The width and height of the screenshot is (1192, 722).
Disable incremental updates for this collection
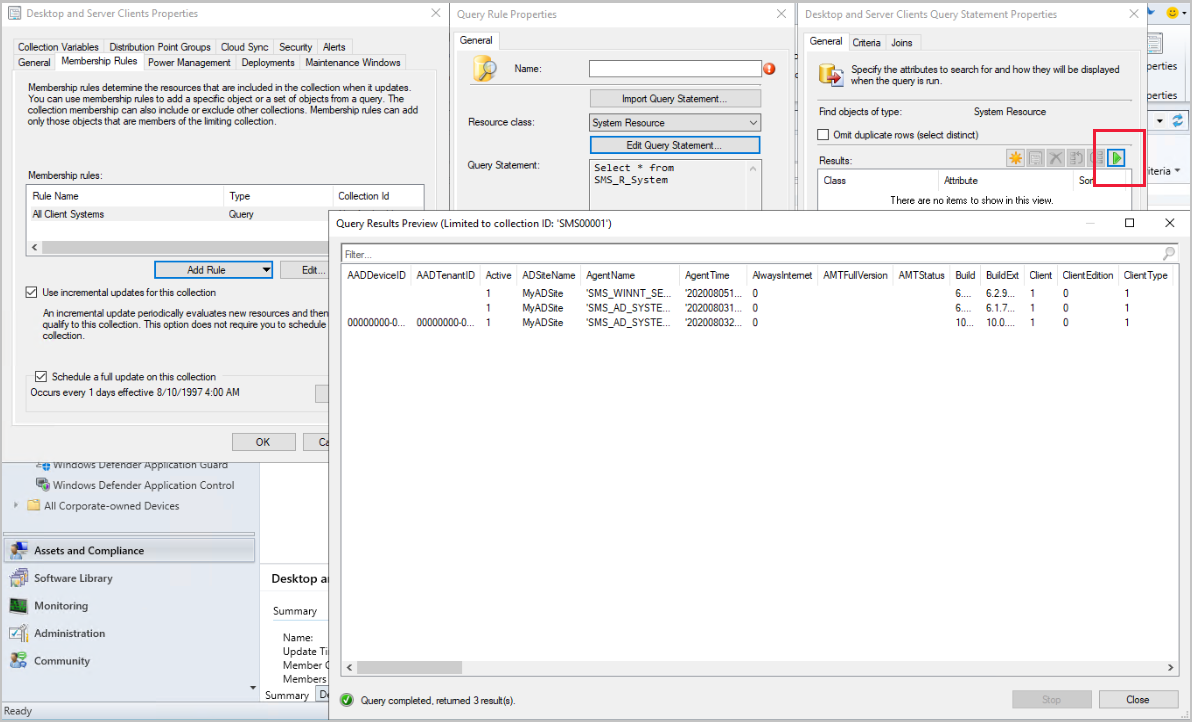[31, 292]
